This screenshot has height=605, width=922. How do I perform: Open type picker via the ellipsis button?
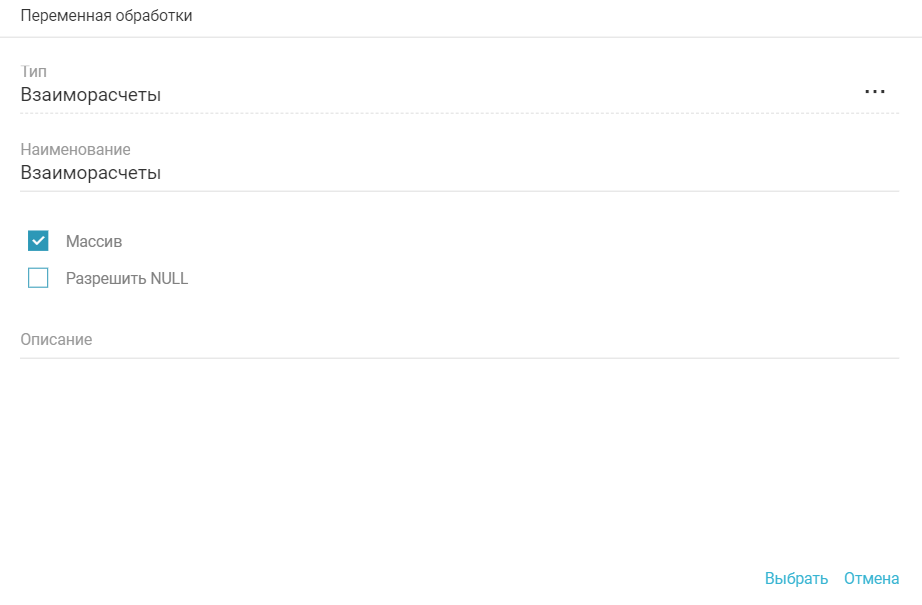pos(875,91)
